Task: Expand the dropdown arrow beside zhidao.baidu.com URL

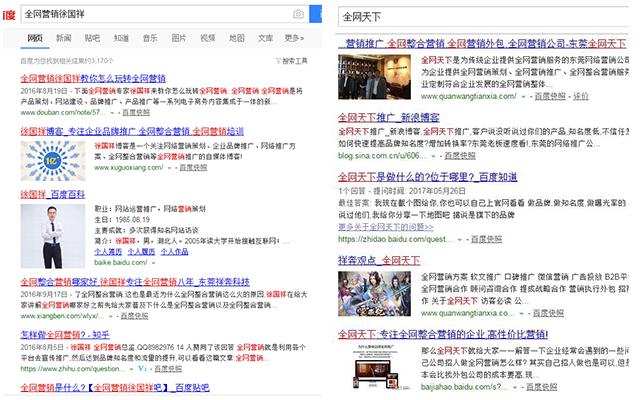Action: click(460, 239)
